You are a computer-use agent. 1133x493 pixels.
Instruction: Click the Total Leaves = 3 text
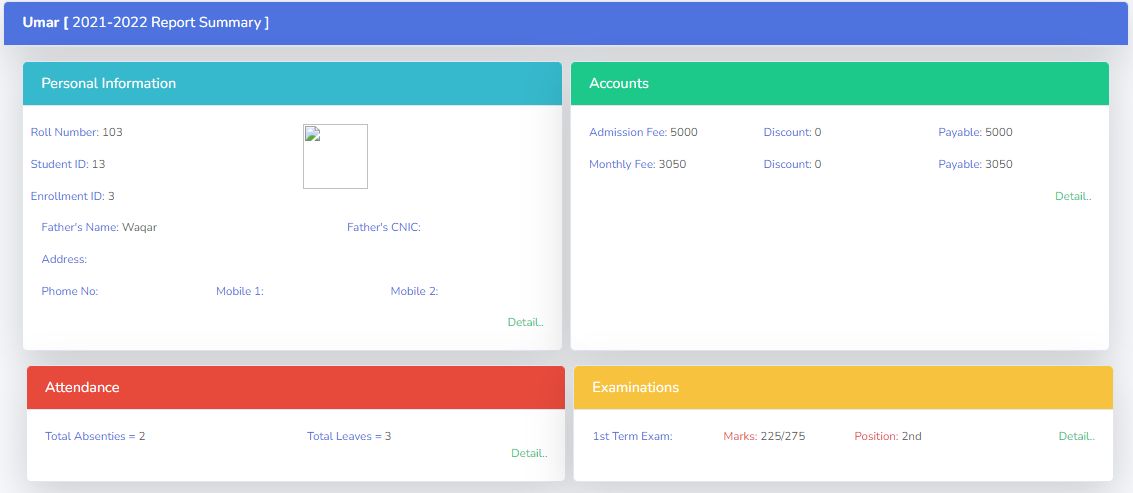point(349,436)
